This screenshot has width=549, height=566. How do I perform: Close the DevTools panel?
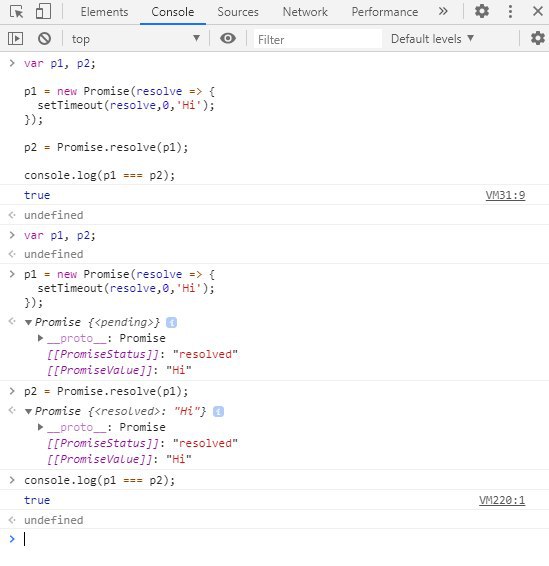[538, 11]
